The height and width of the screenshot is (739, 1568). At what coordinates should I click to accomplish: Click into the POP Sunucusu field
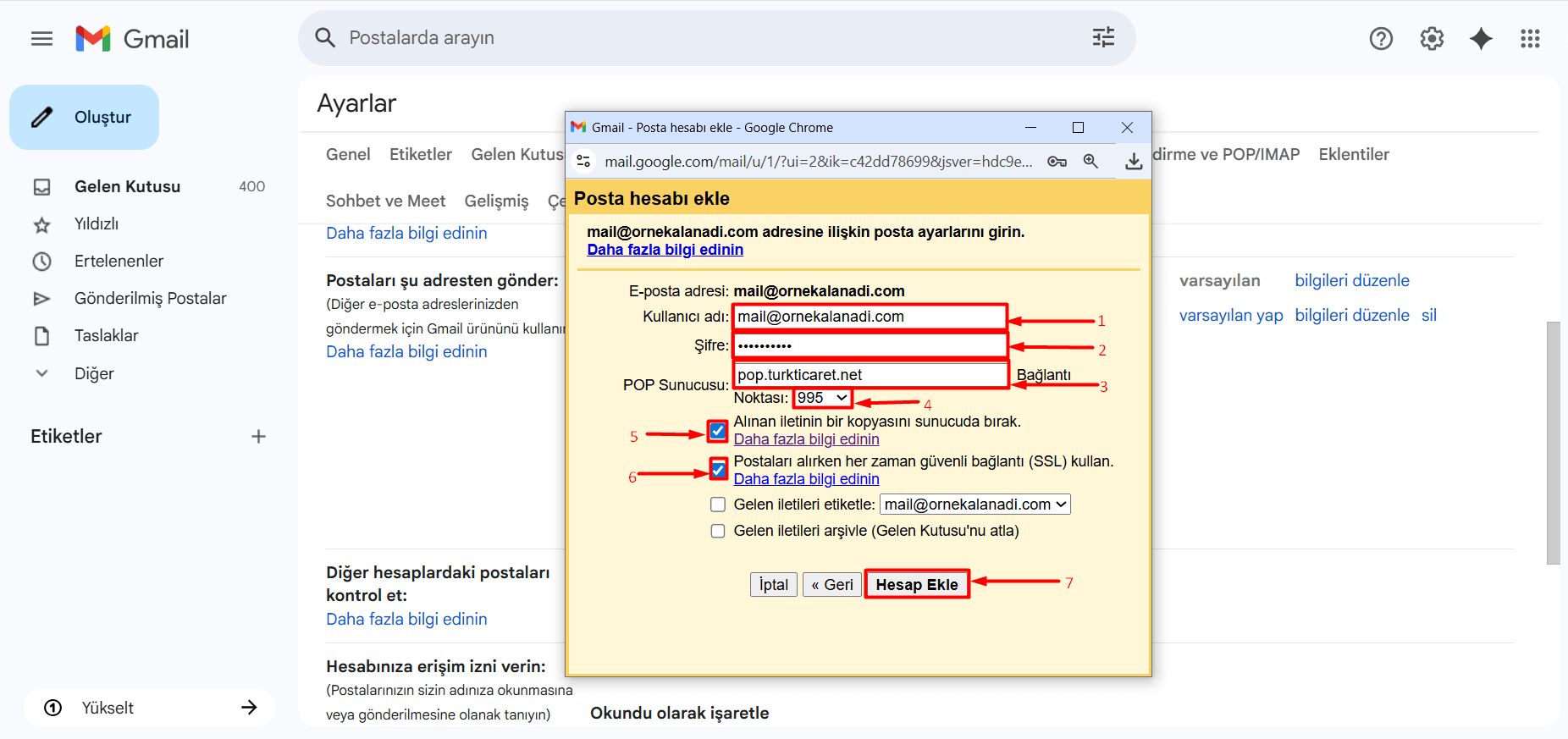(x=870, y=375)
